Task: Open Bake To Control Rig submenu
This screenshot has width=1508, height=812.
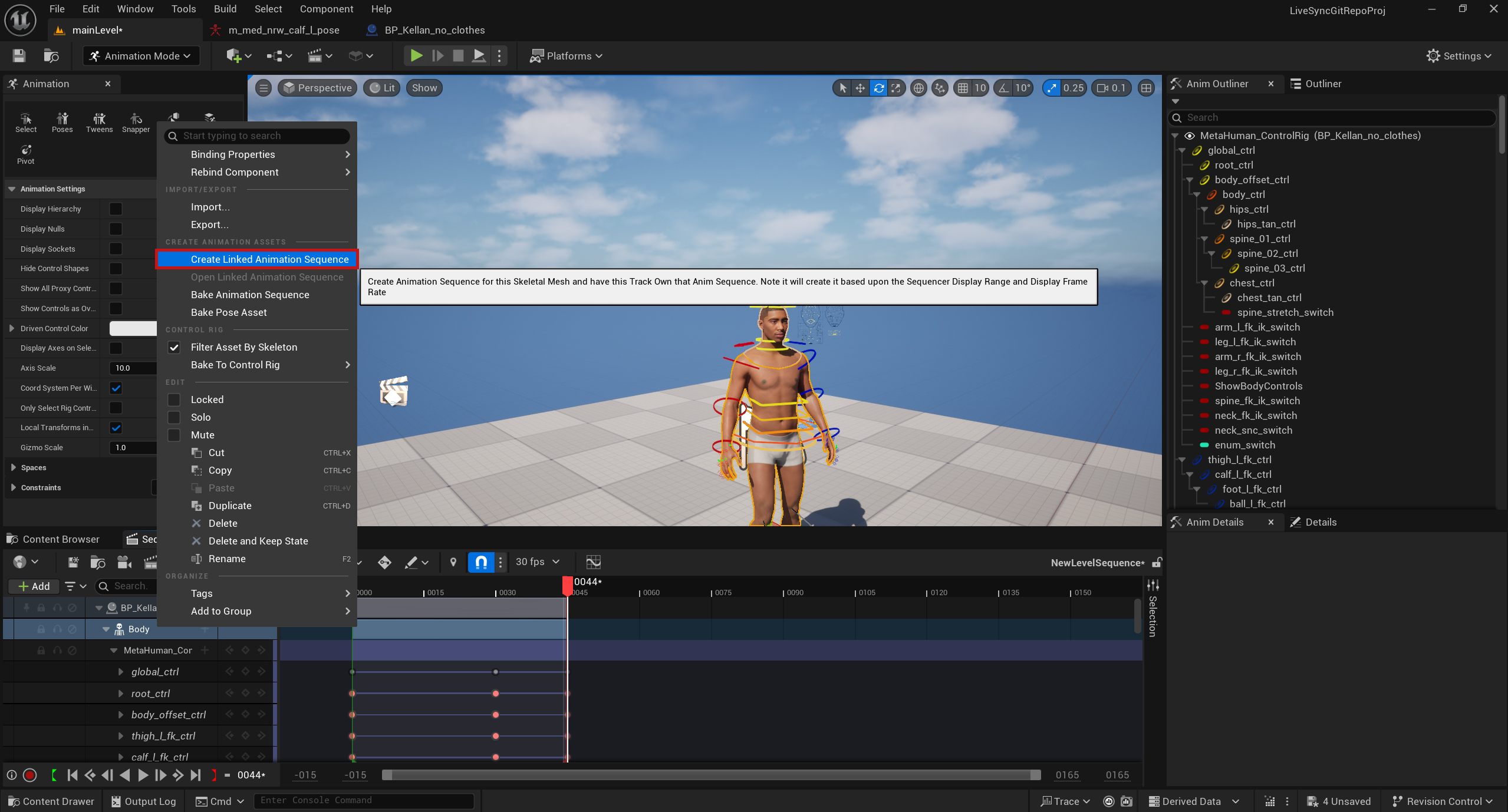Action: 257,365
